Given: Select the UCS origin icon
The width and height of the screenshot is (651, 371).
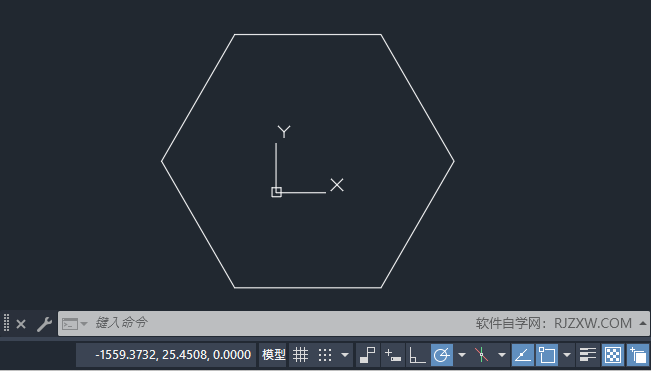Looking at the screenshot, I should [276, 192].
